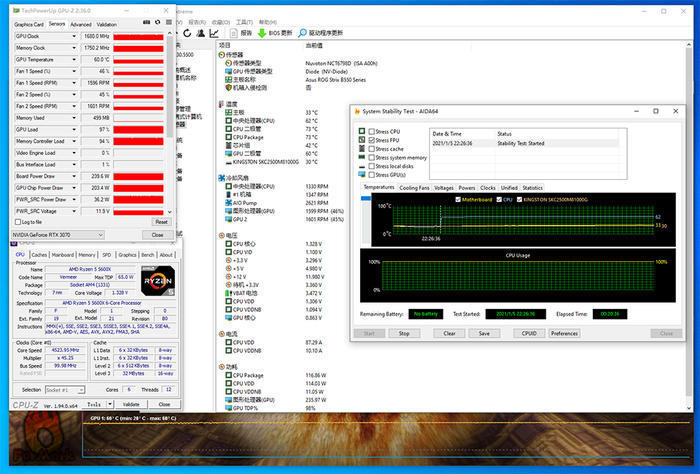Viewport: 700px width, 474px height.
Task: Open the CPU-Z Socket #1 selection dropdown
Action: coord(65,390)
